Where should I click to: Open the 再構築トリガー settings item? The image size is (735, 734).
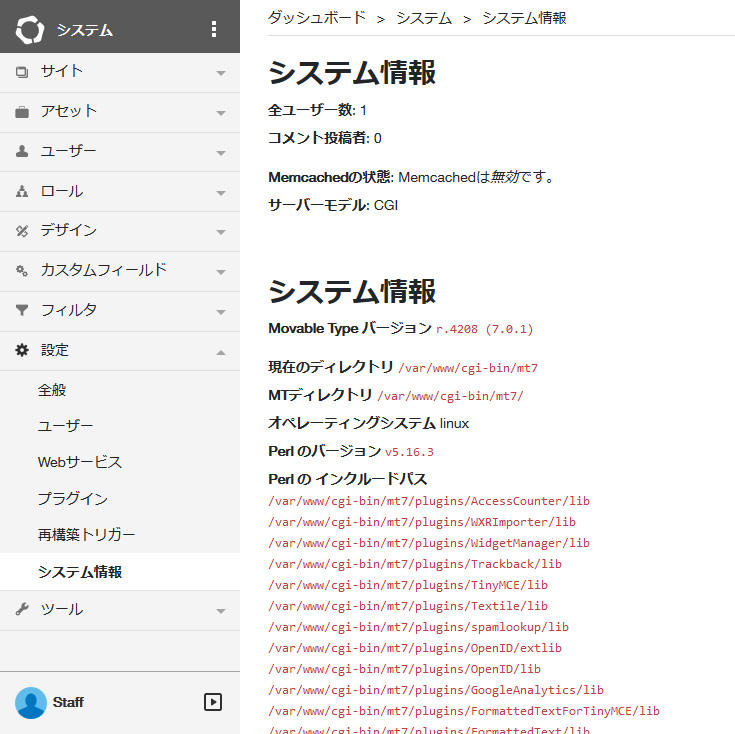[x=86, y=534]
